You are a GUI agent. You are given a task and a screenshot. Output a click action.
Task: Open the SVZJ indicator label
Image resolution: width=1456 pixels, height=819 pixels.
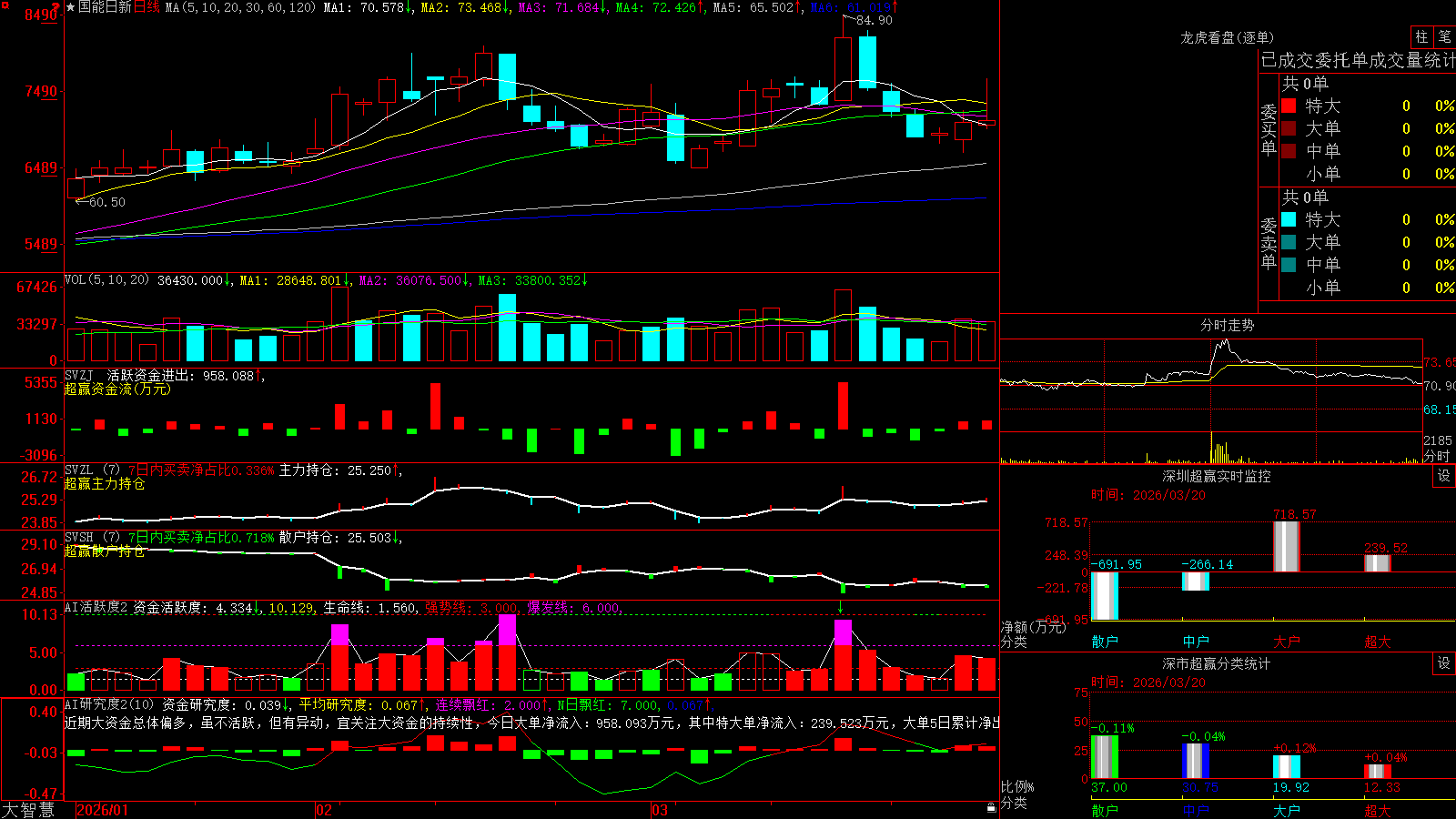coord(79,375)
